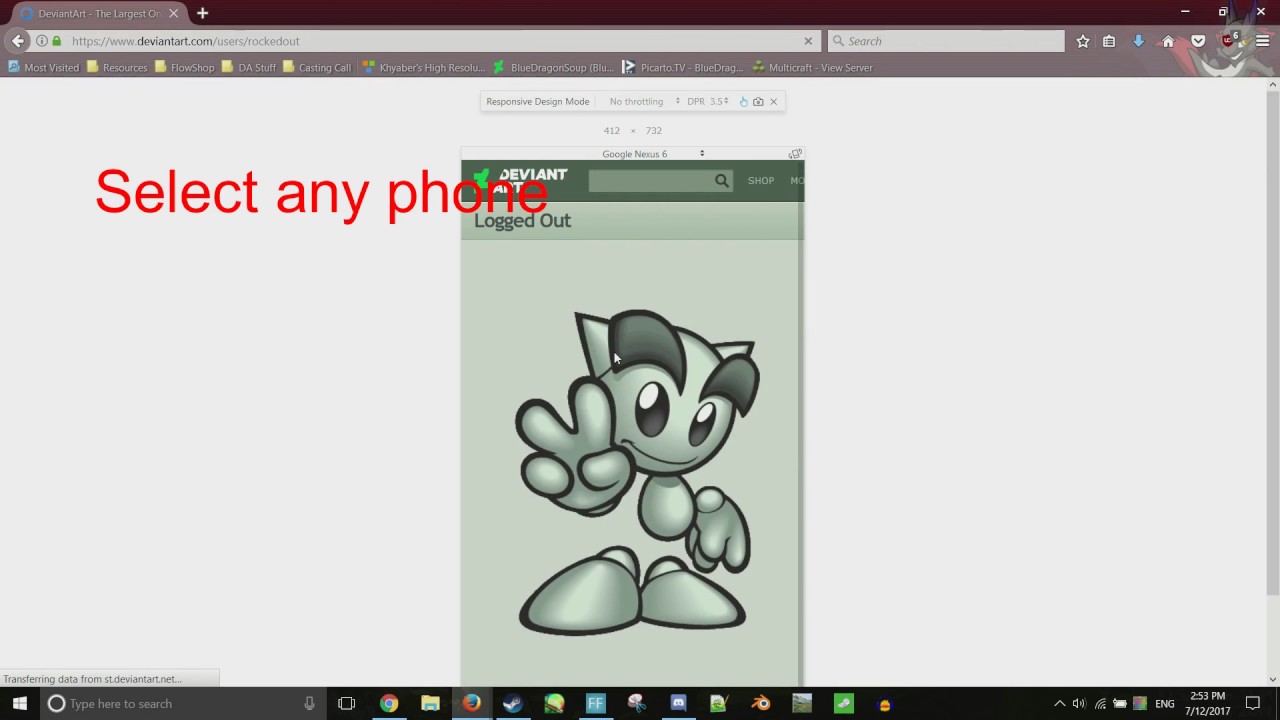Open the Firefox hamburger menu
The width and height of the screenshot is (1280, 720).
tap(1262, 41)
